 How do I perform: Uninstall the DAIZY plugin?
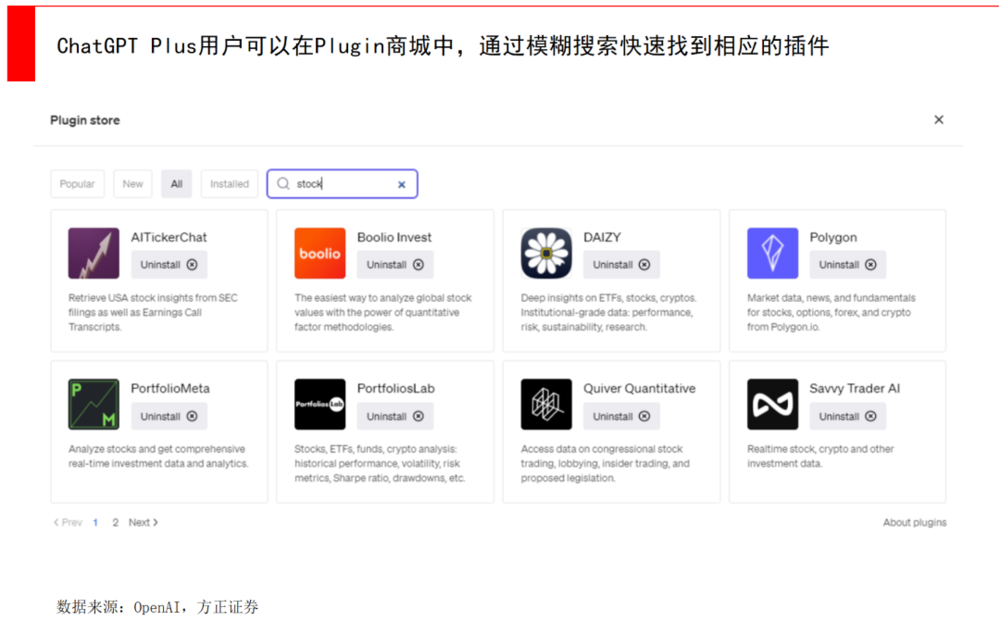click(621, 264)
